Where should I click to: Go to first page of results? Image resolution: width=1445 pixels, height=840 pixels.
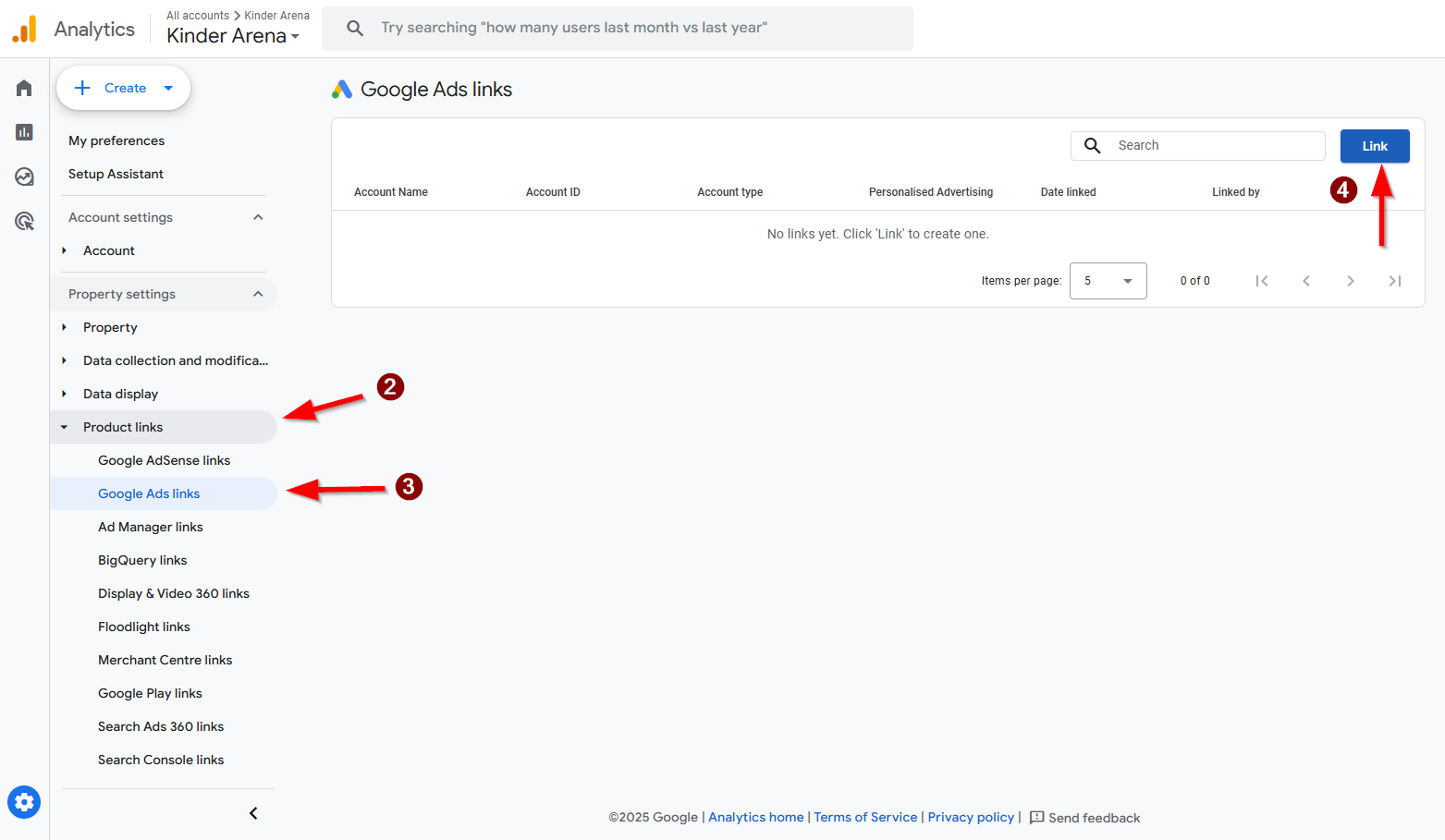pos(1262,281)
